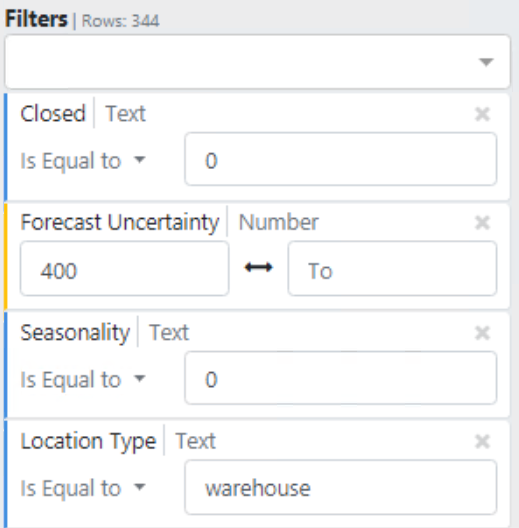Select the Location Type filter title
The height and width of the screenshot is (528, 519).
[x=88, y=441]
